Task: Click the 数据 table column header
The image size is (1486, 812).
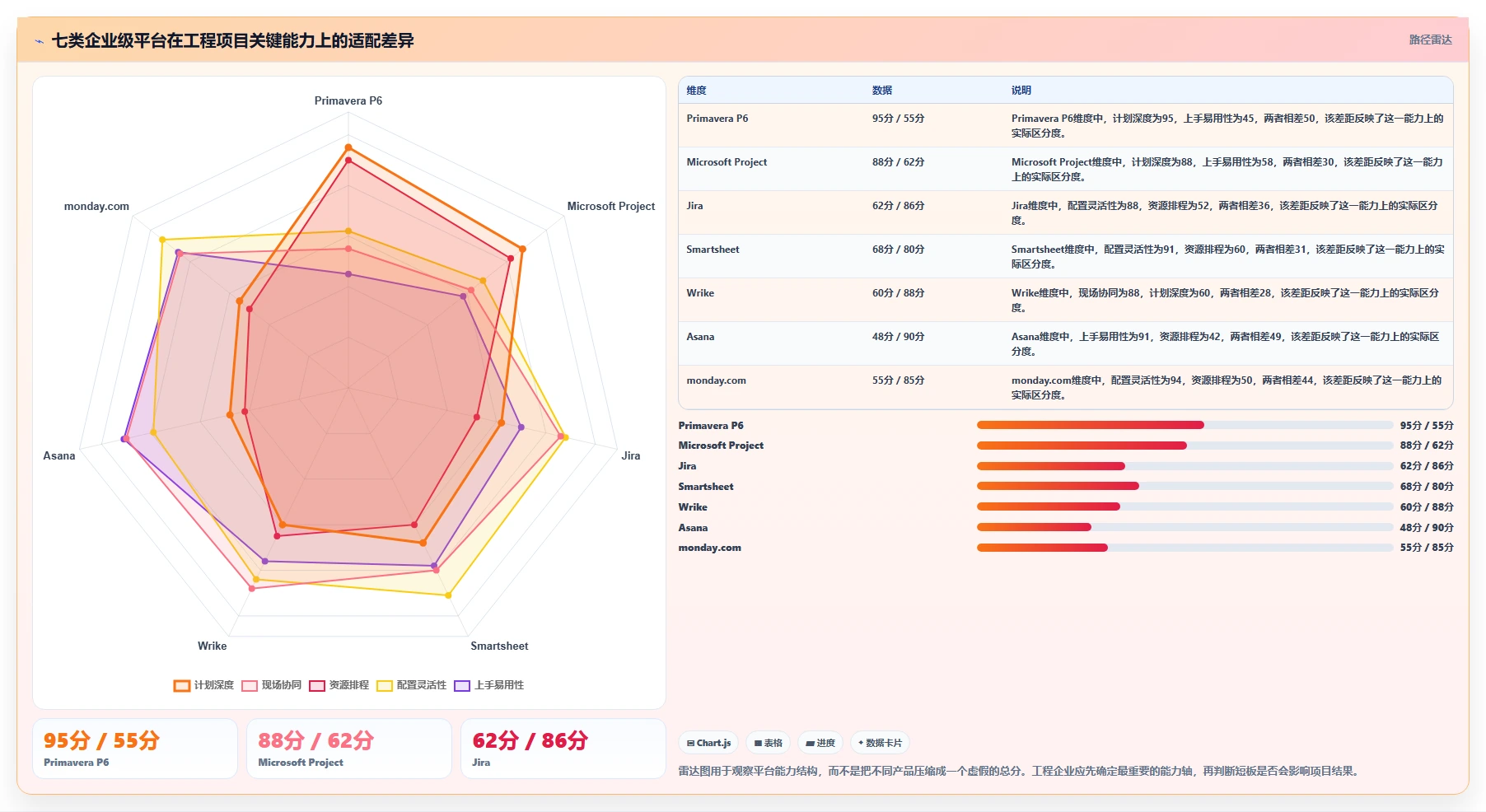Action: tap(882, 91)
